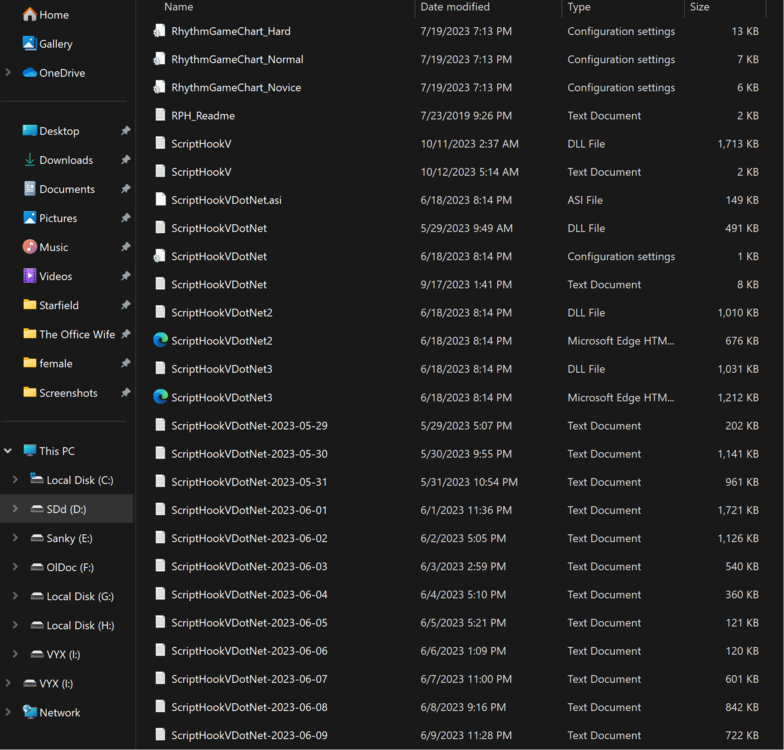Open Home in the navigation pane
The image size is (784, 750).
tap(46, 14)
